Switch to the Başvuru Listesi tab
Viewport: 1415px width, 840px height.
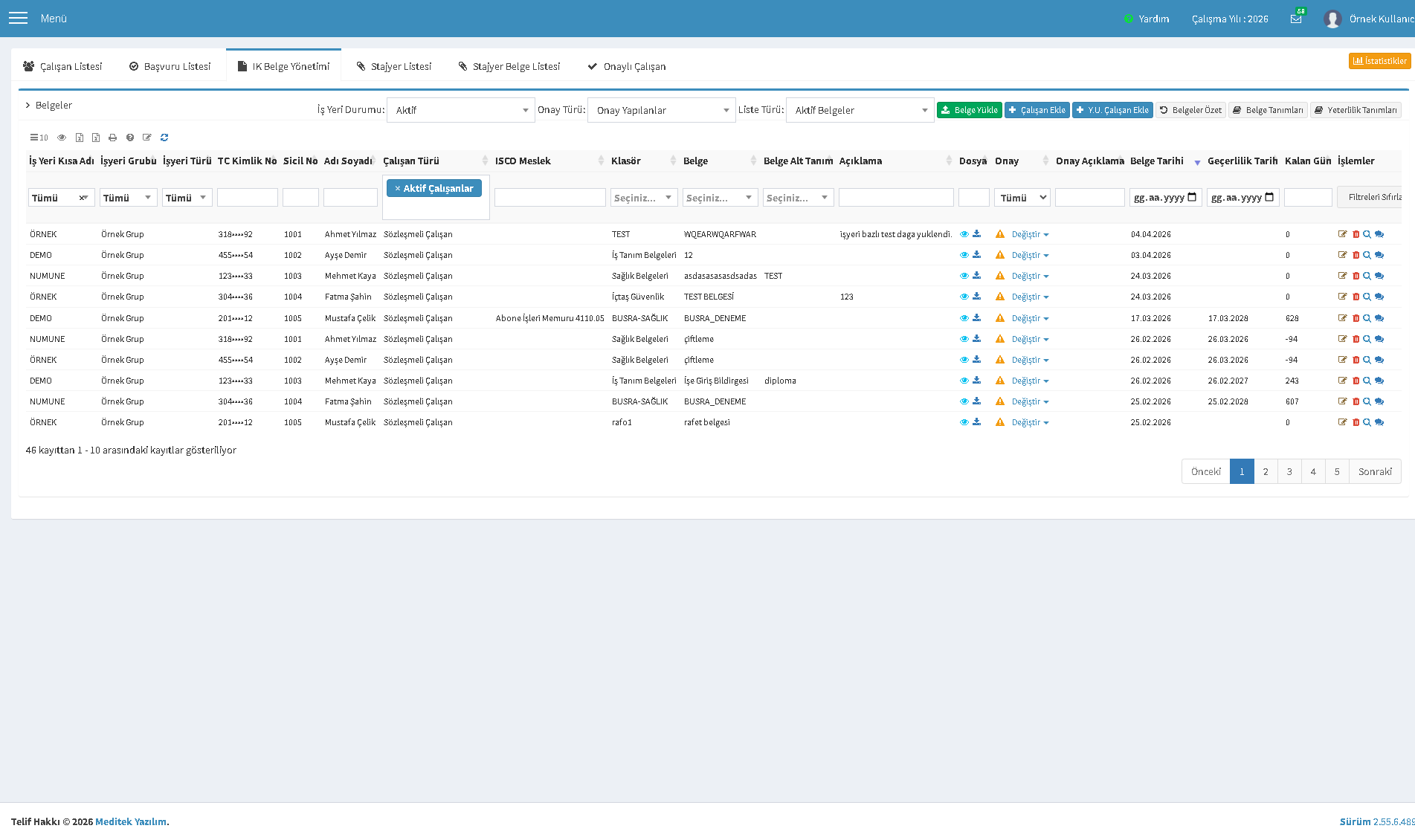pos(170,66)
